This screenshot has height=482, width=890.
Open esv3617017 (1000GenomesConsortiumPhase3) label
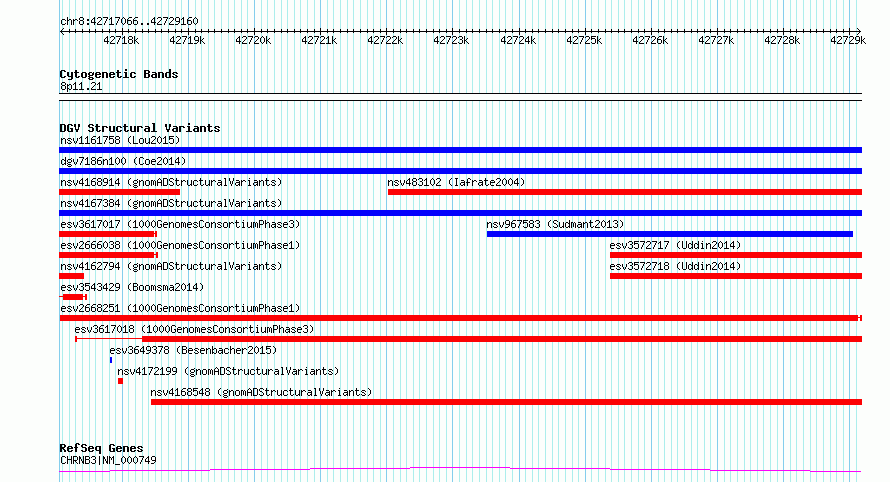[180, 224]
